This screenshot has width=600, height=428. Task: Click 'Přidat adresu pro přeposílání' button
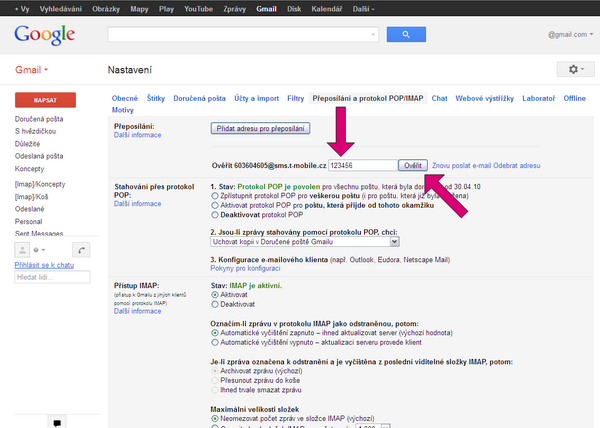coord(260,129)
